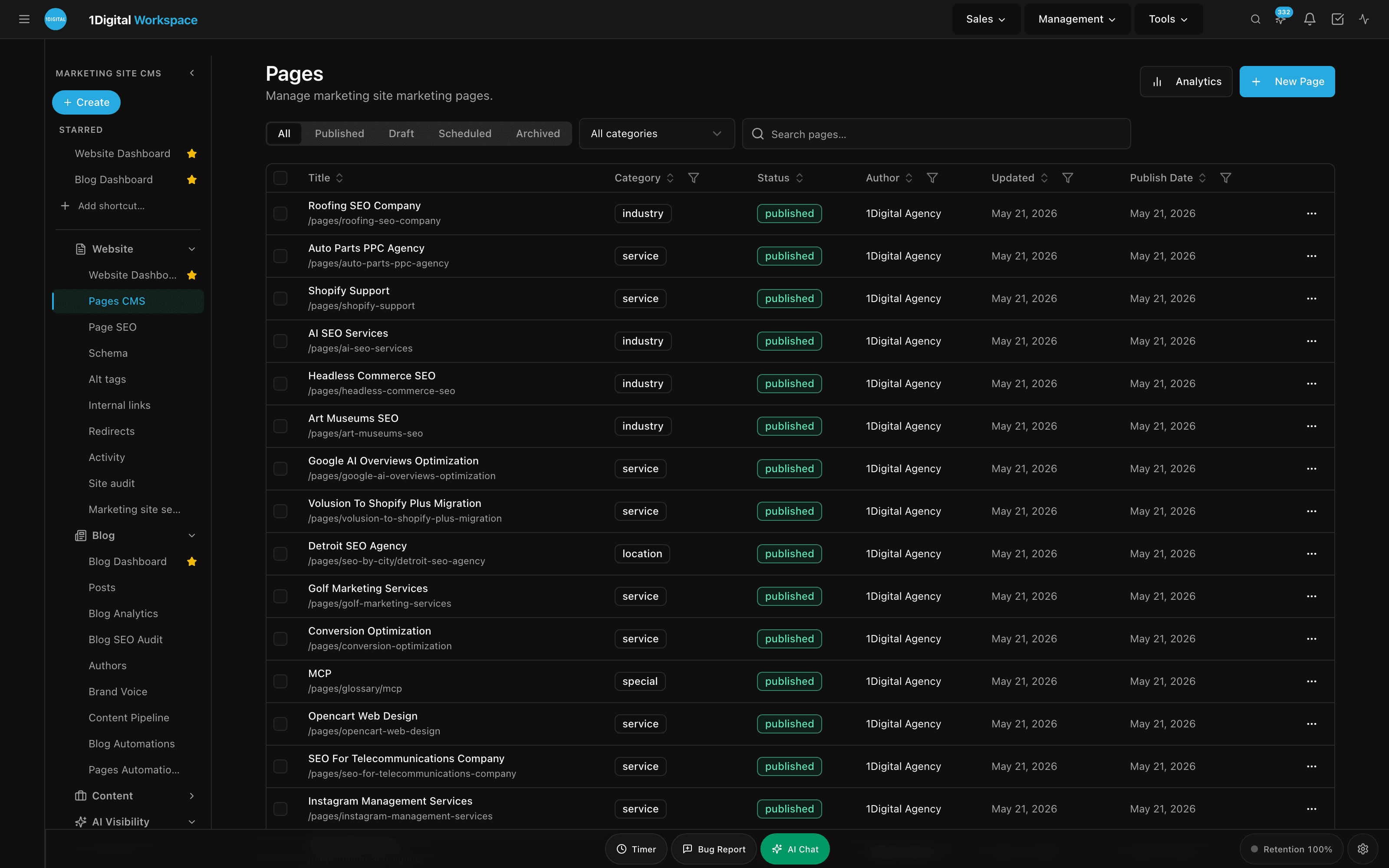Open Blog SEO Audit in the sidebar

coord(126,640)
